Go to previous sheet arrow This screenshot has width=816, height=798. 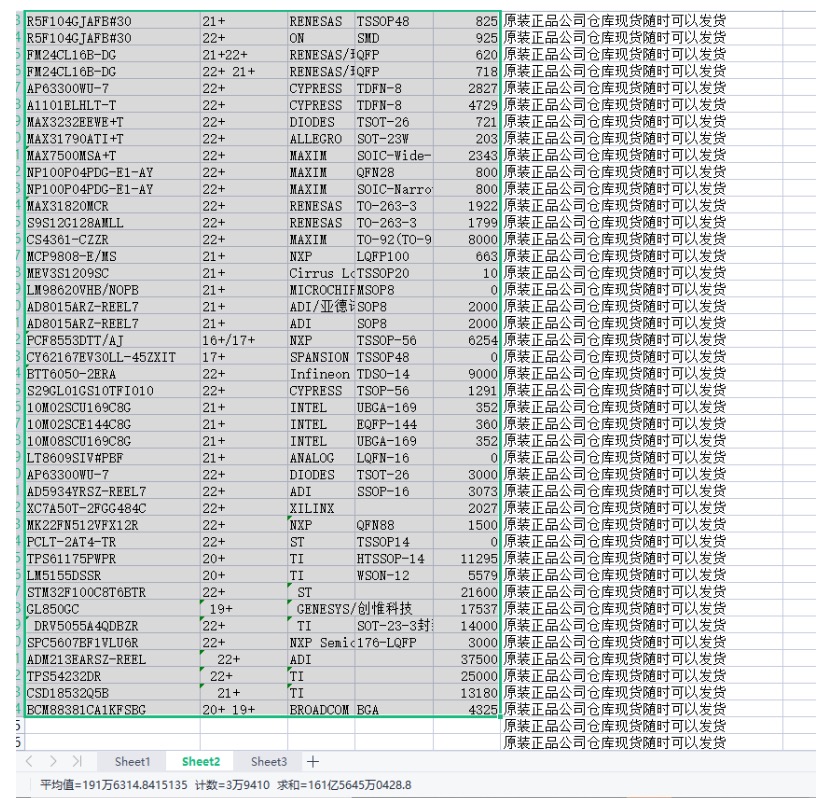pos(29,762)
